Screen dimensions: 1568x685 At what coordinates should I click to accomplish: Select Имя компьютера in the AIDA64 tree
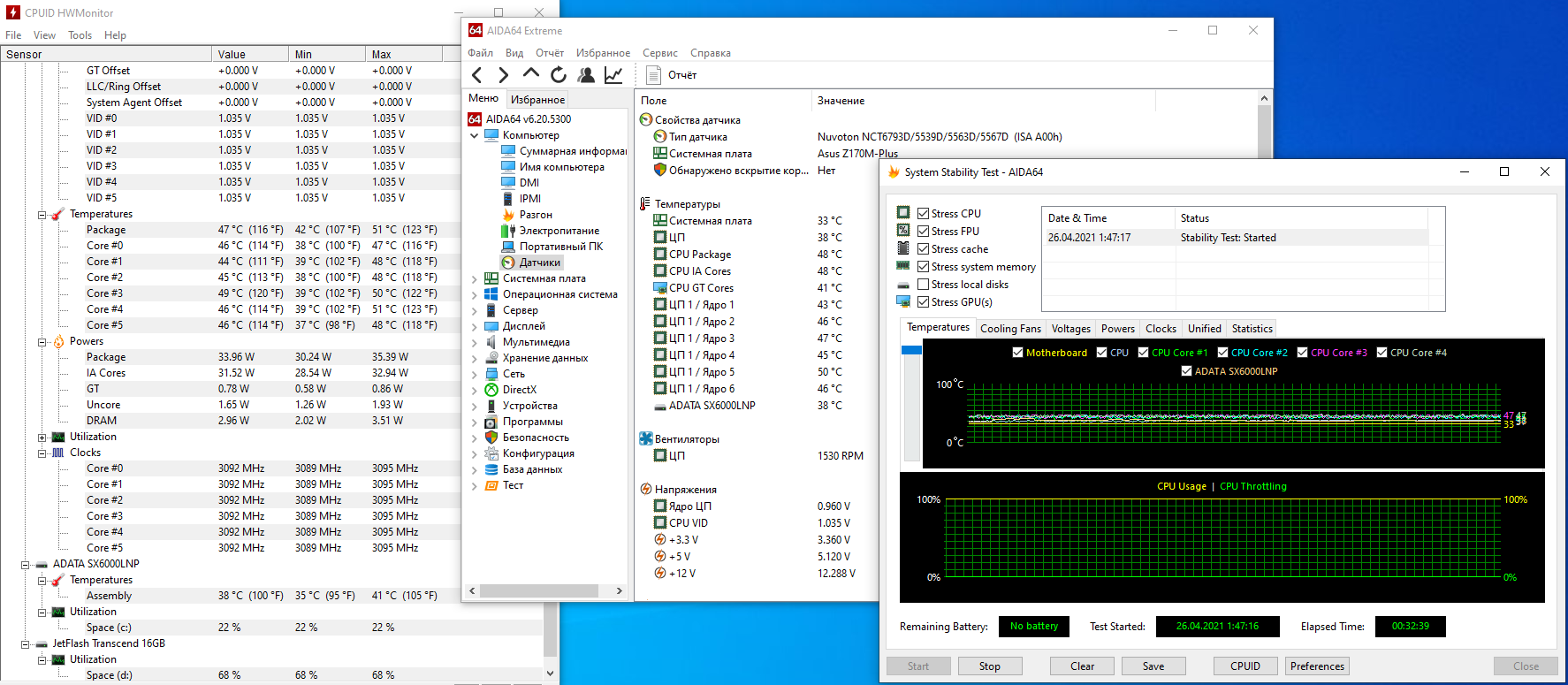562,167
